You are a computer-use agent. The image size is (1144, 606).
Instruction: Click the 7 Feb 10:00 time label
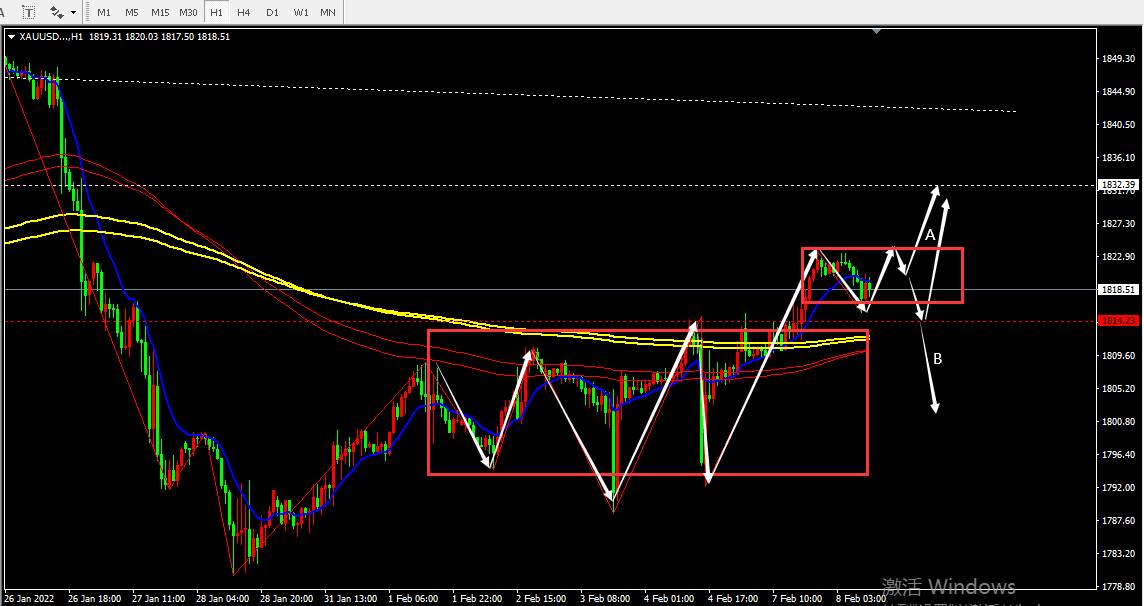(x=797, y=598)
